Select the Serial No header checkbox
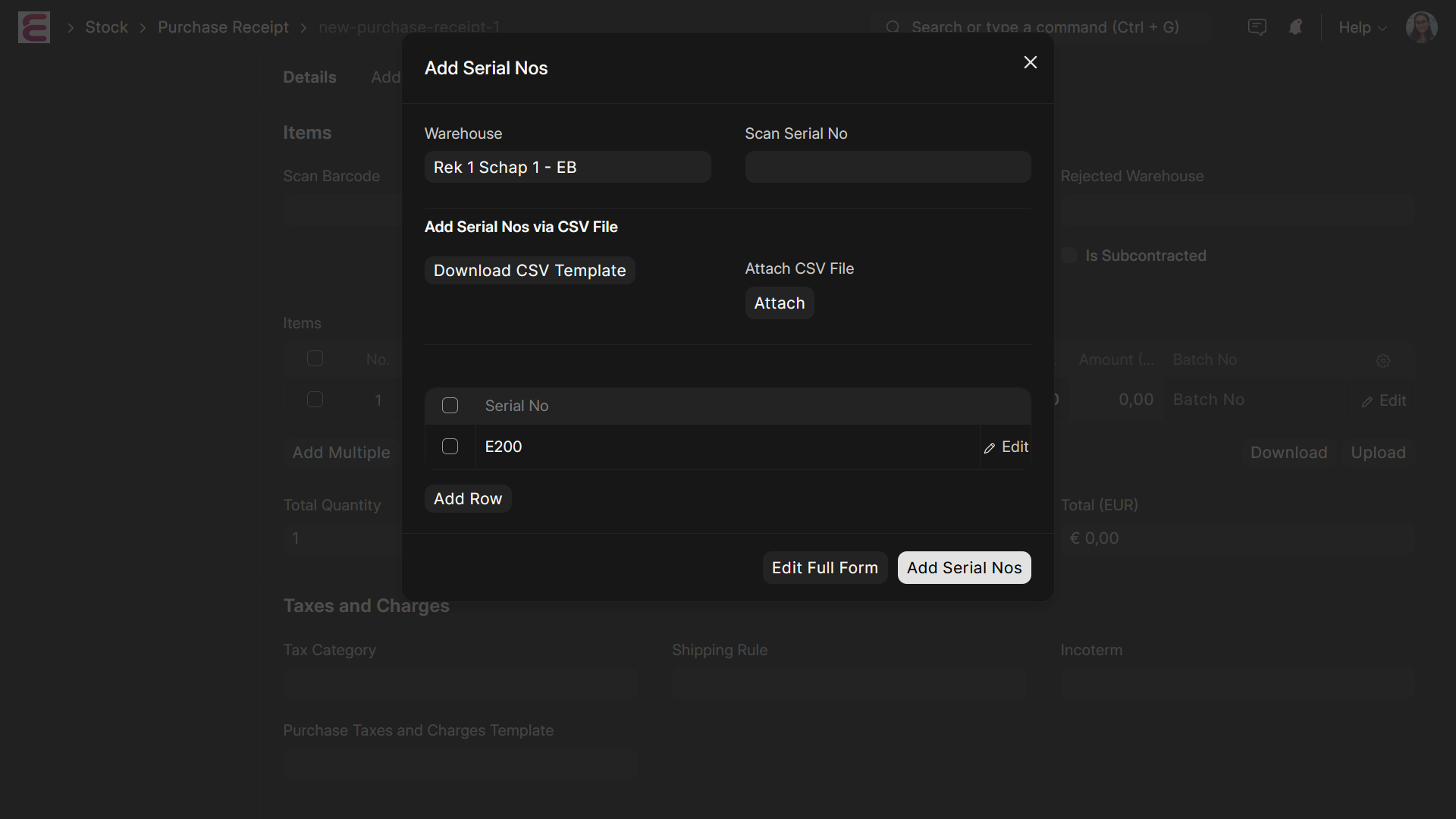The height and width of the screenshot is (819, 1456). click(x=450, y=406)
